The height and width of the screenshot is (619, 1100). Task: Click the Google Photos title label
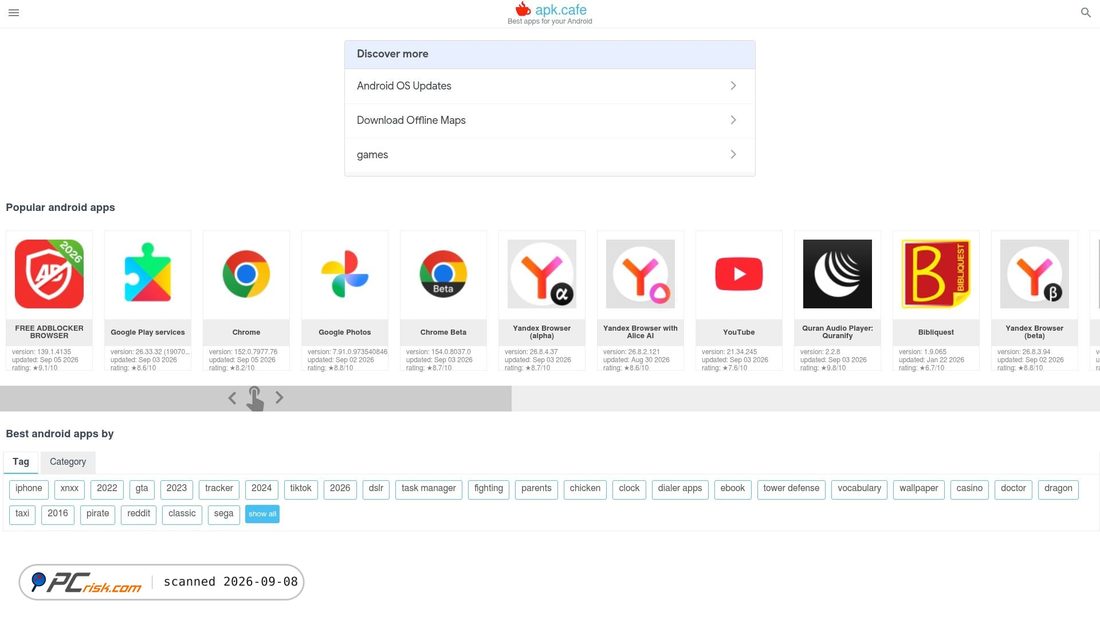click(x=344, y=333)
